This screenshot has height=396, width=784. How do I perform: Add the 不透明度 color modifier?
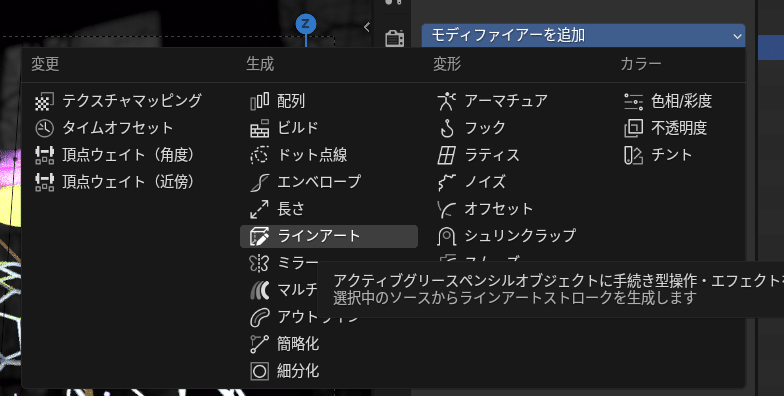(x=680, y=128)
